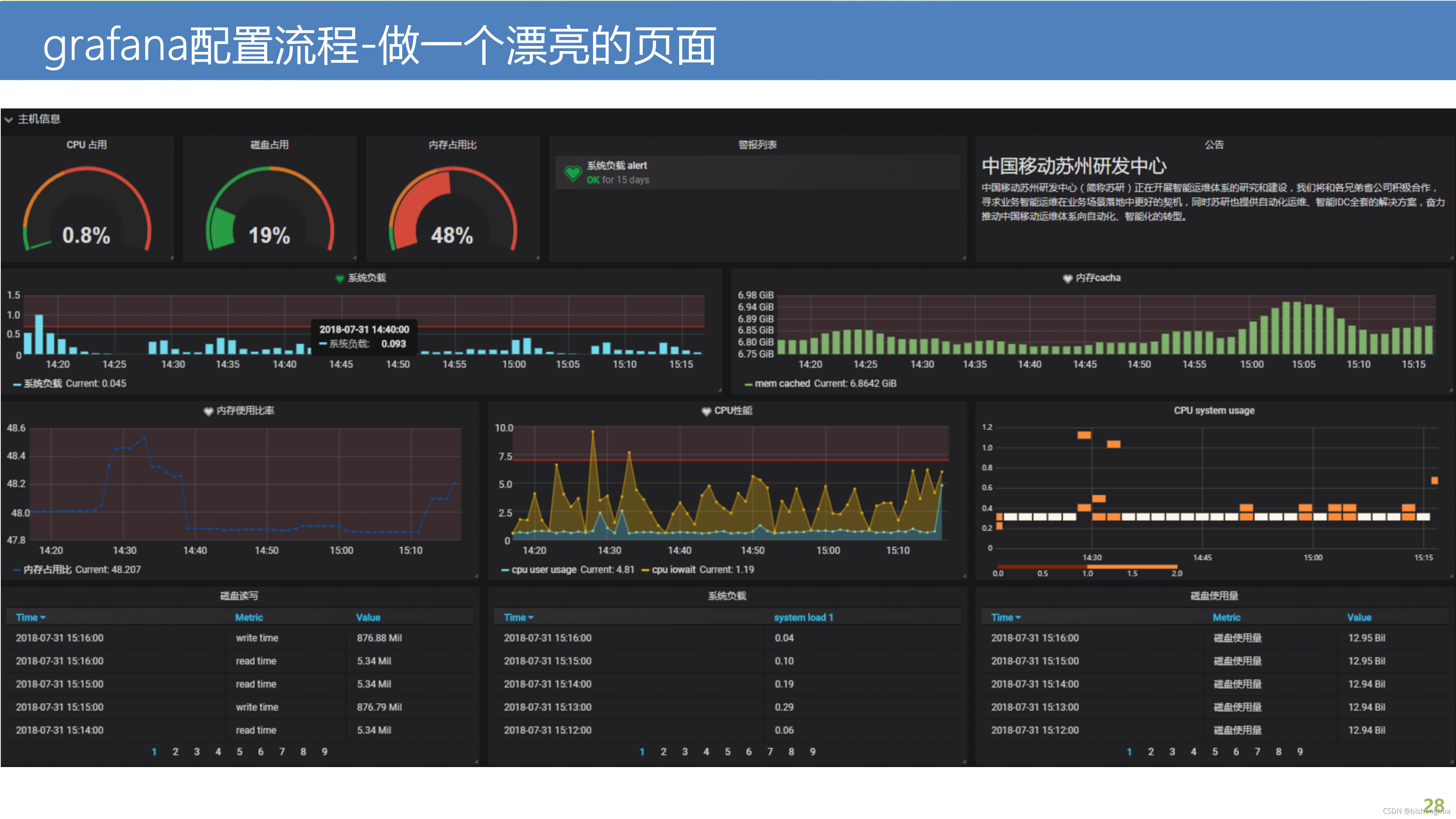This screenshot has width=1456, height=819.
Task: Click heart icon beside CPU性能 title
Action: pyautogui.click(x=706, y=411)
